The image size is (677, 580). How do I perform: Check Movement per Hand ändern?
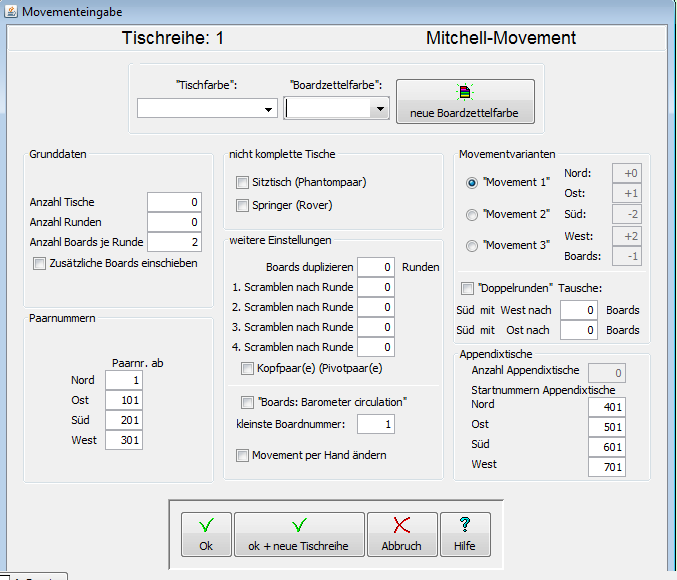[242, 455]
